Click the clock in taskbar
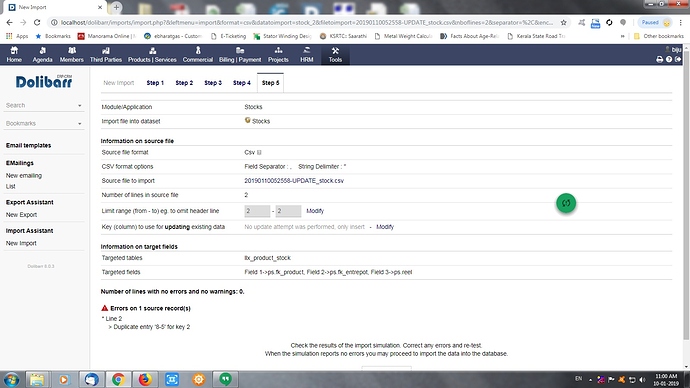The image size is (690, 388). point(665,380)
